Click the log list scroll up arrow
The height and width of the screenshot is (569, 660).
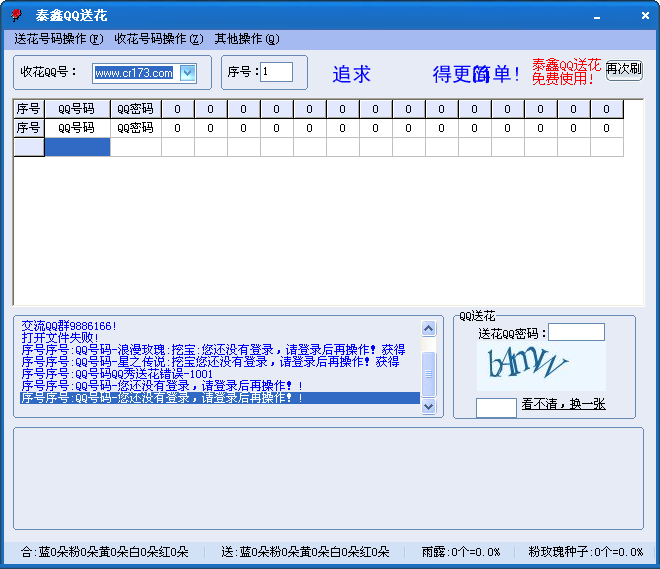click(x=428, y=329)
